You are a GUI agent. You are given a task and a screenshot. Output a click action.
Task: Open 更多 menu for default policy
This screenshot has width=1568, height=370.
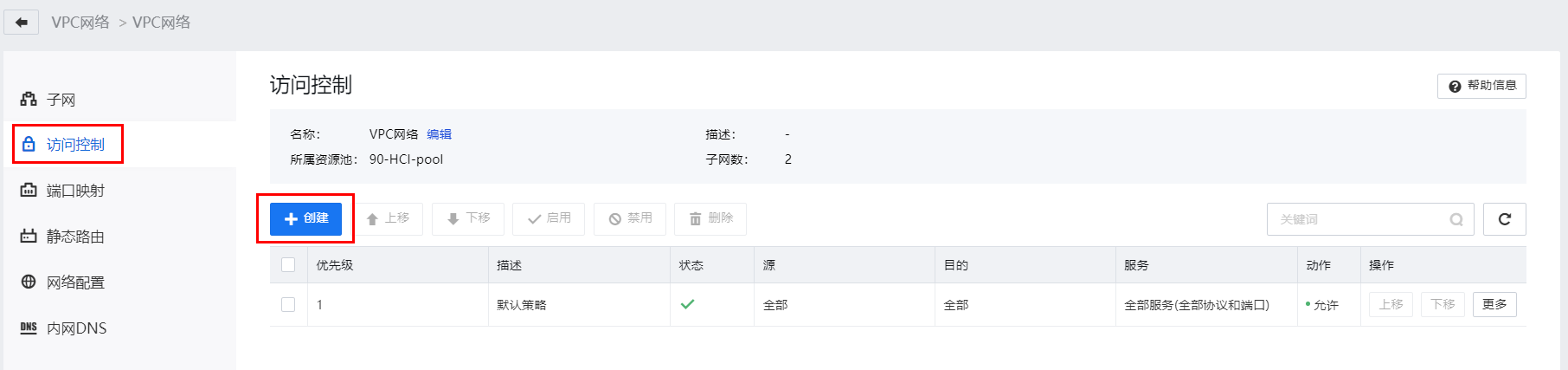pyautogui.click(x=1494, y=304)
